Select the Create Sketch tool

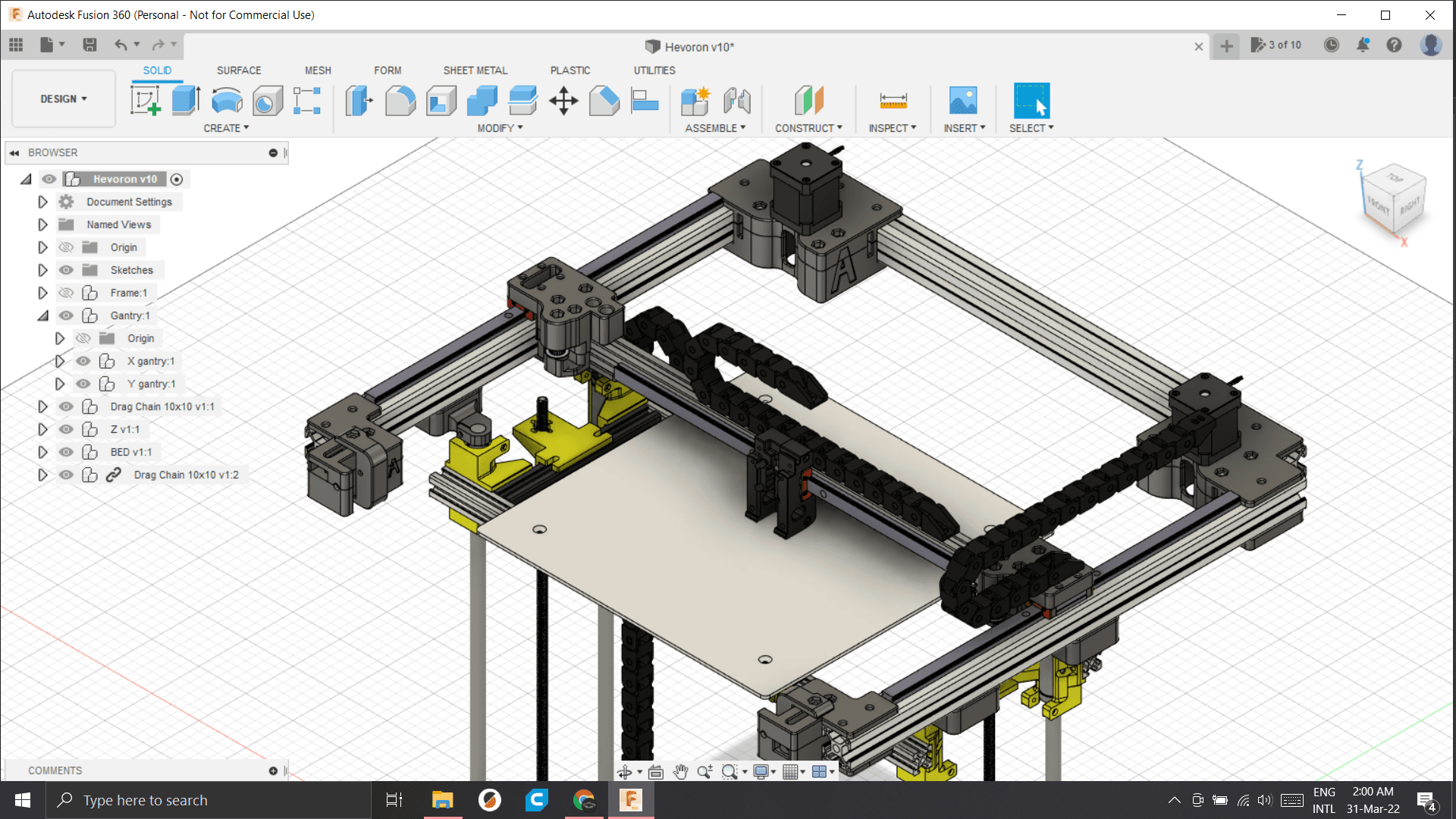145,100
